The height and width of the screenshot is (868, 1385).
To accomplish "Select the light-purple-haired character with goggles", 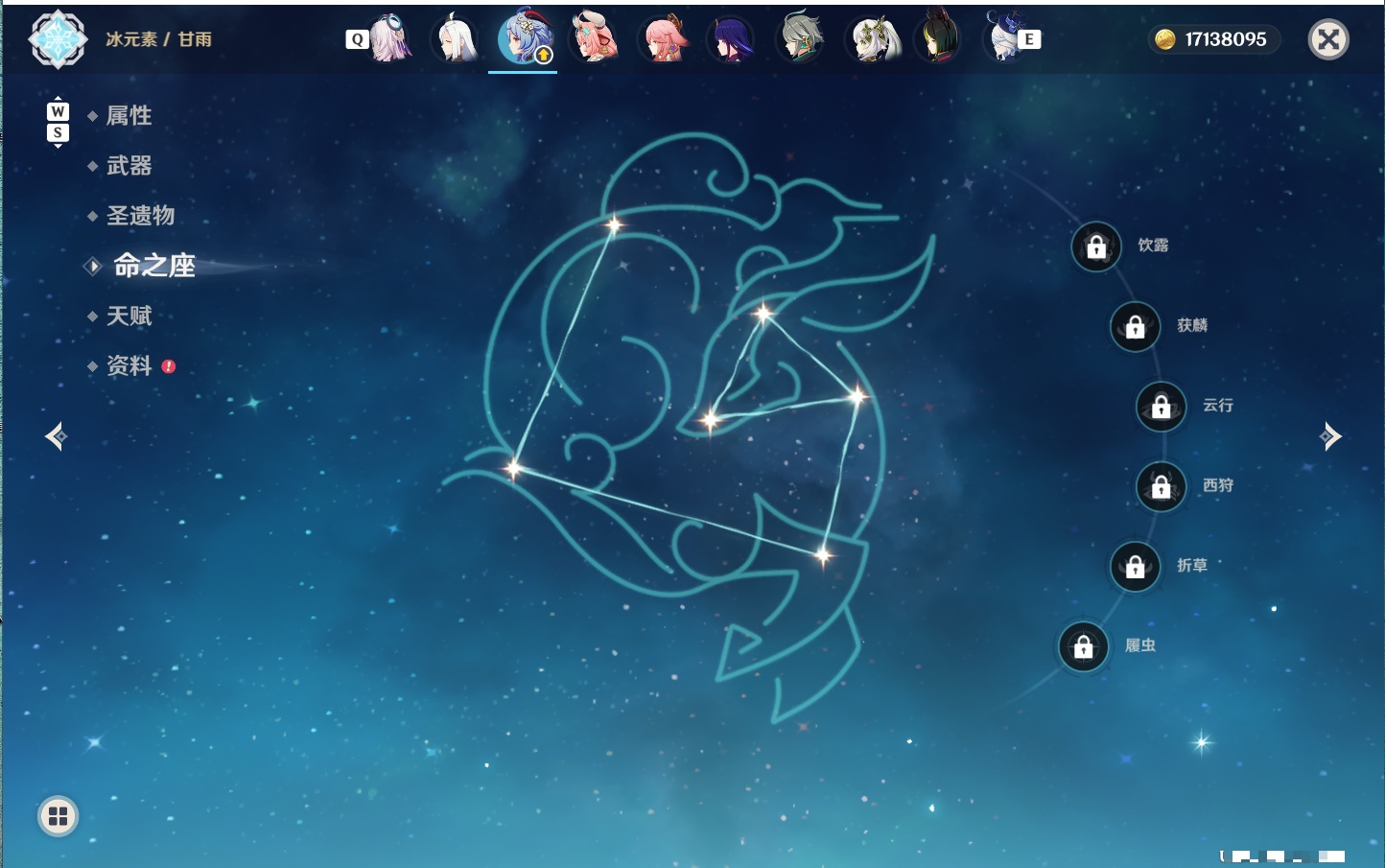I will pyautogui.click(x=389, y=39).
